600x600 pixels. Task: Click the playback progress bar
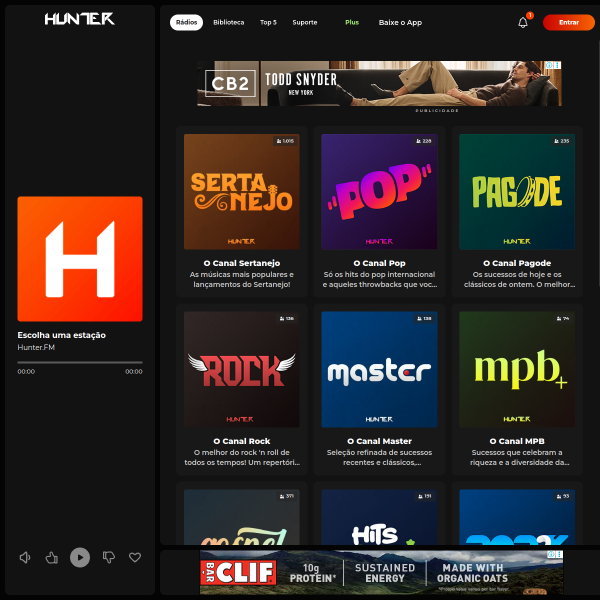[80, 362]
